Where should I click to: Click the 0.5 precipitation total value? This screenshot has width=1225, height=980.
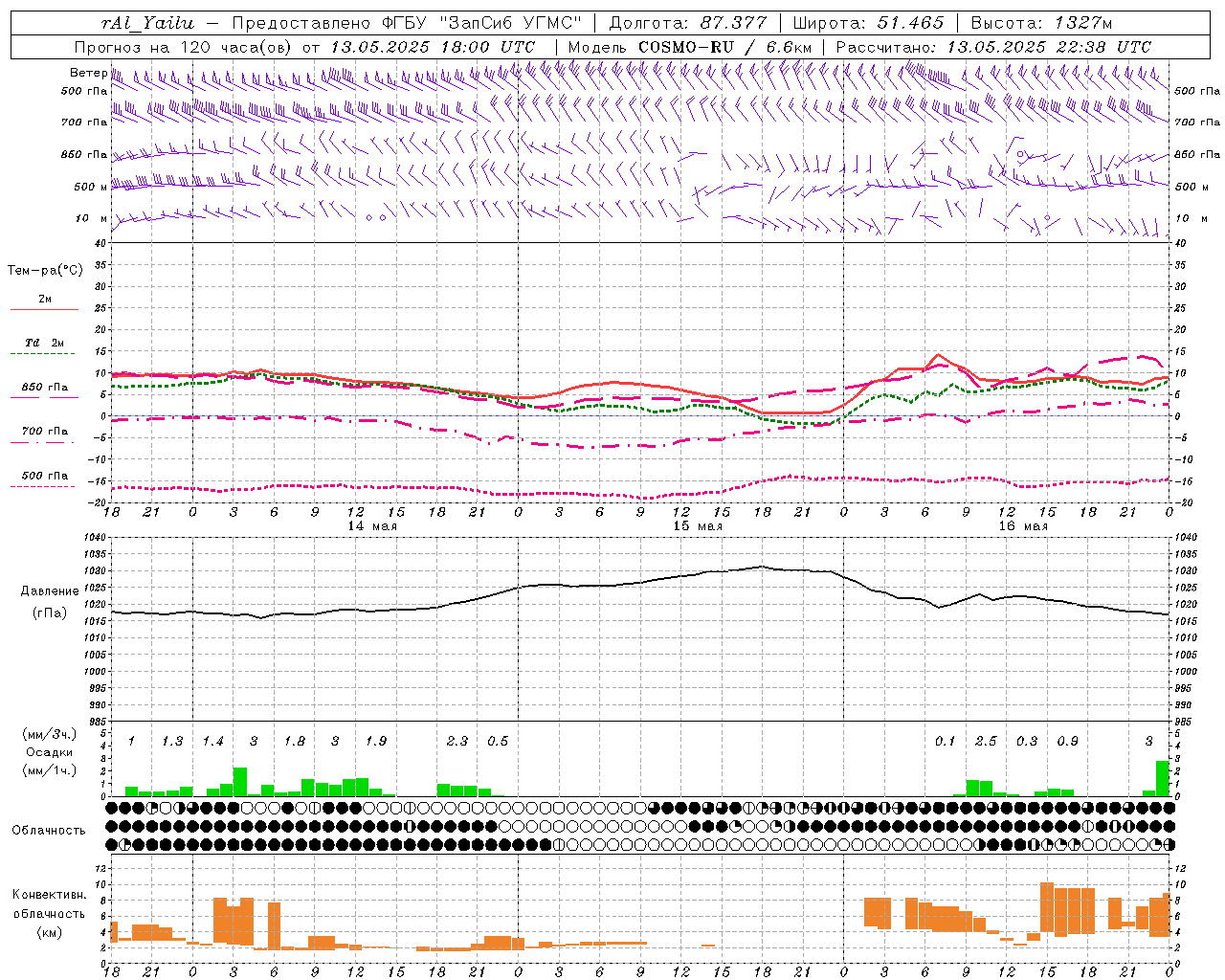[x=498, y=742]
